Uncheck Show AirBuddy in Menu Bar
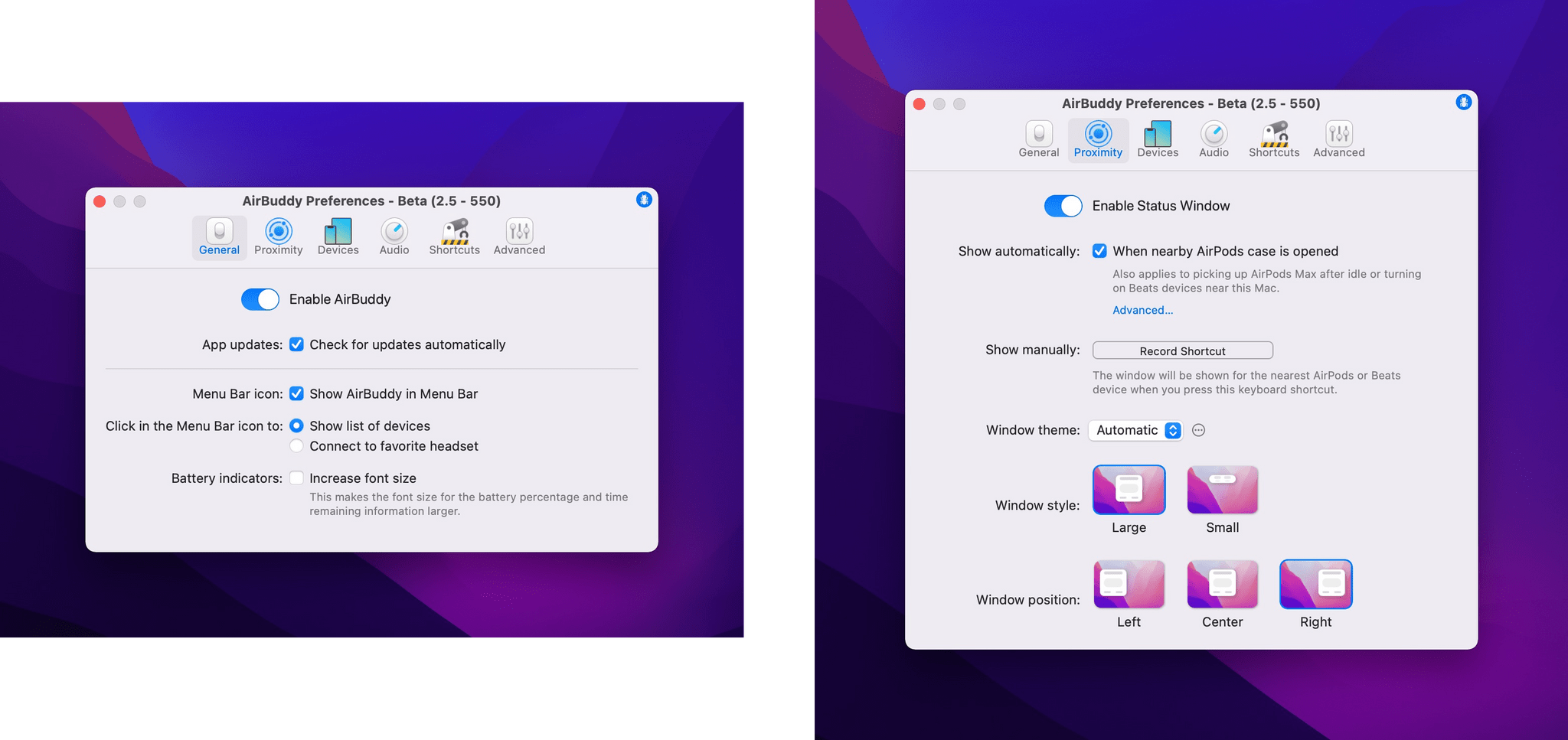This screenshot has height=740, width=1568. coord(296,393)
